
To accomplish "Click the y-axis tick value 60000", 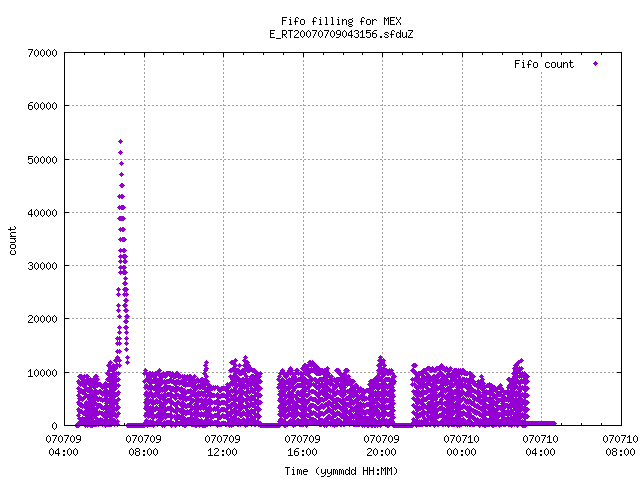I will (42, 106).
